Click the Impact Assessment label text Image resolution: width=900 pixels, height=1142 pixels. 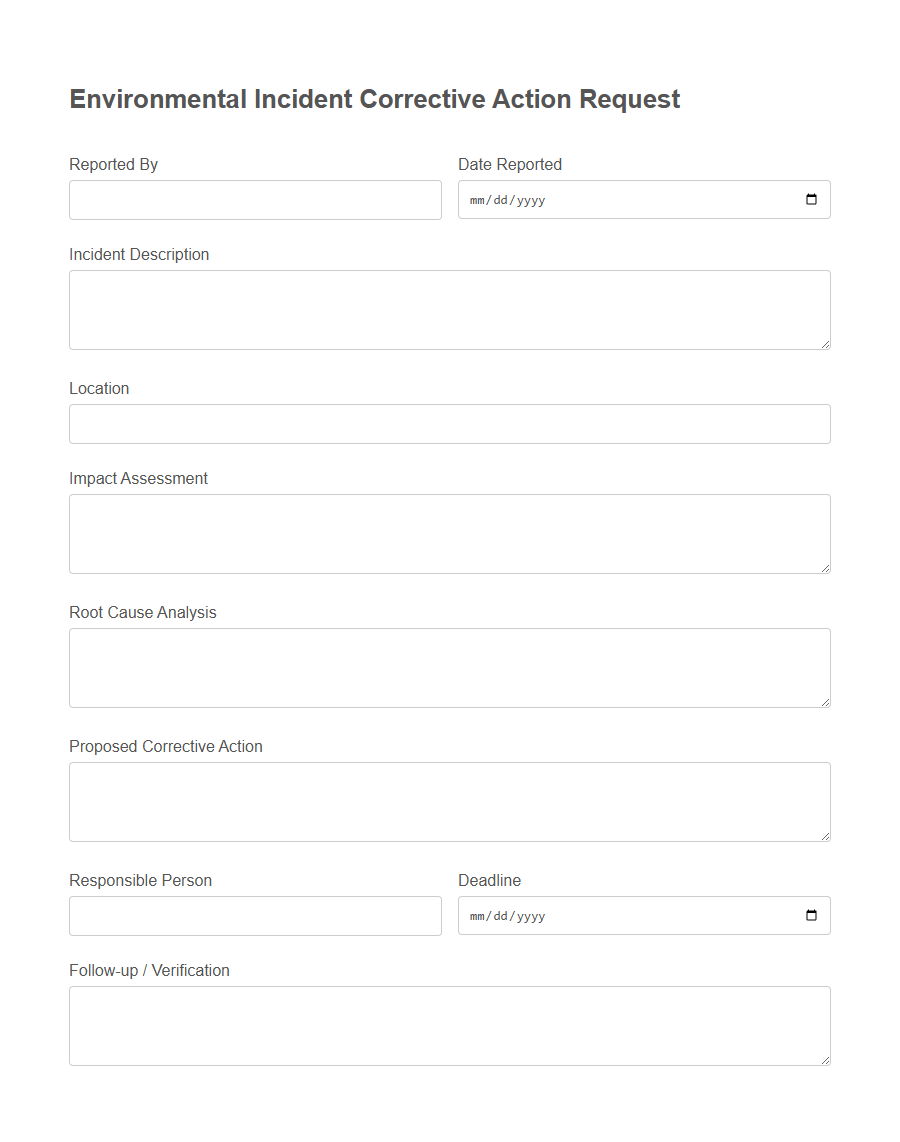pos(138,478)
